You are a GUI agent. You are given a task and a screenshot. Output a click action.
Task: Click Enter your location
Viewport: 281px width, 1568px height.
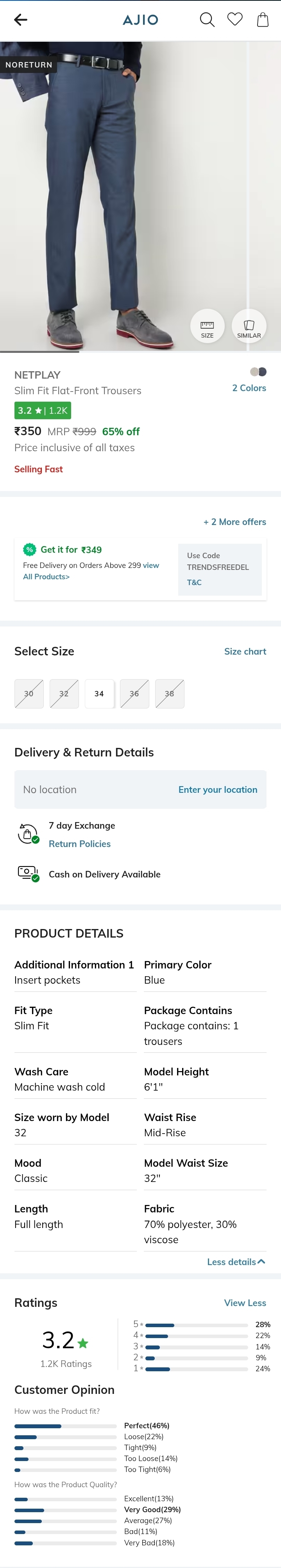point(218,790)
